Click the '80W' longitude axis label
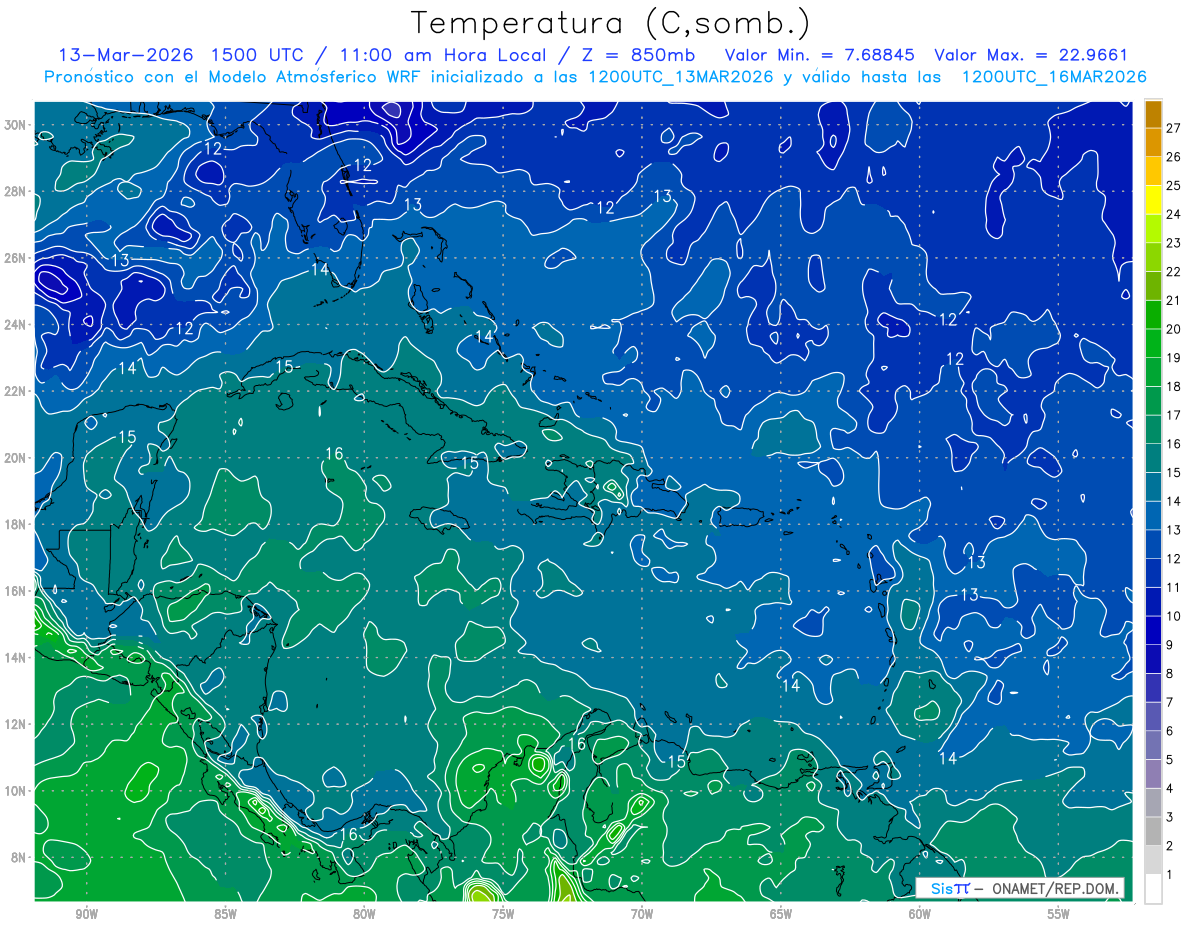This screenshot has height=927, width=1200. tap(364, 914)
